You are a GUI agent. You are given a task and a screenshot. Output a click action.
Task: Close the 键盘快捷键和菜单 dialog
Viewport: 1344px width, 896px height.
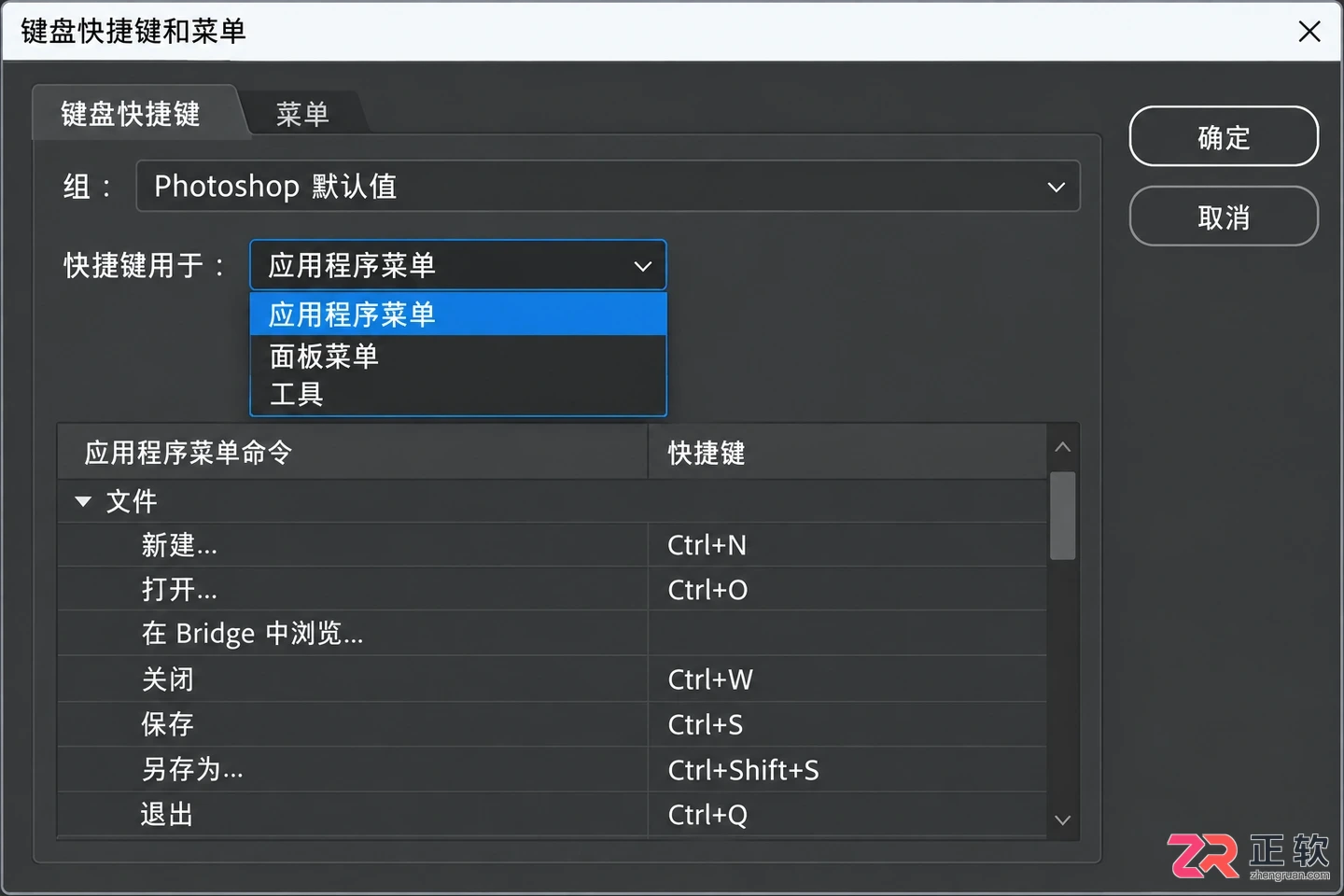(x=1309, y=31)
